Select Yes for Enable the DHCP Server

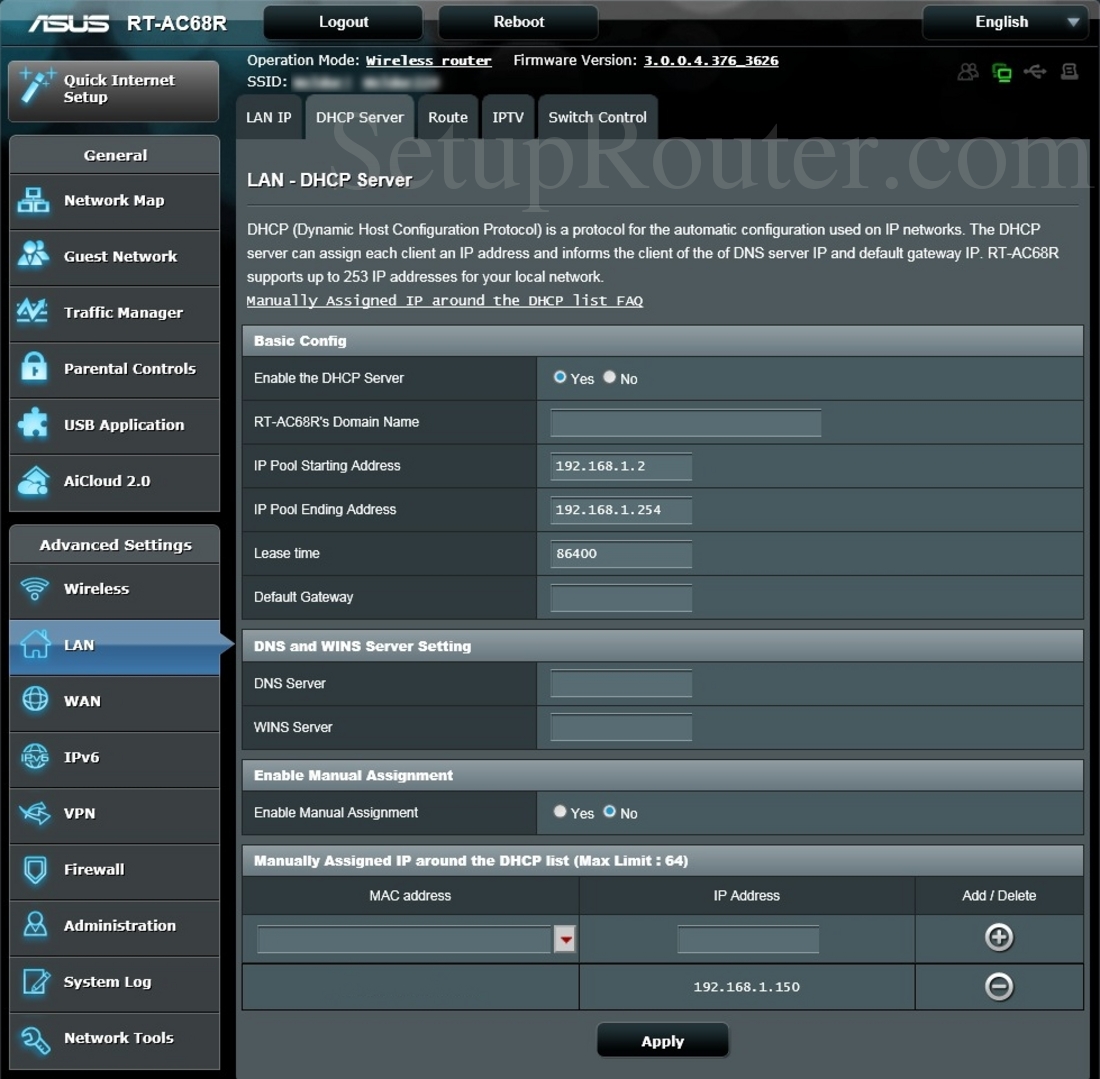coord(560,377)
